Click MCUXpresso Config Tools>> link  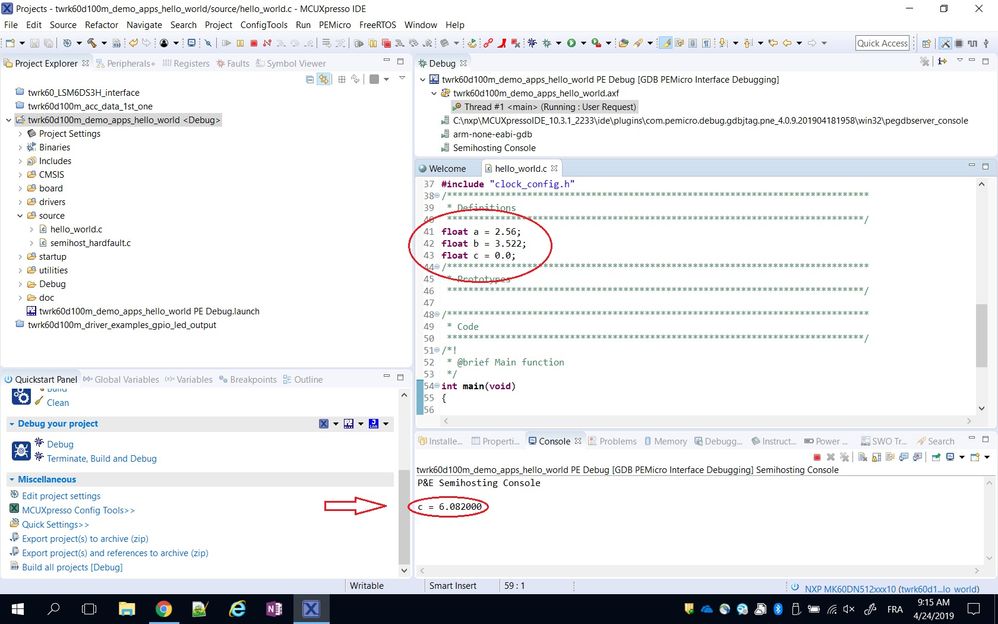(78, 510)
